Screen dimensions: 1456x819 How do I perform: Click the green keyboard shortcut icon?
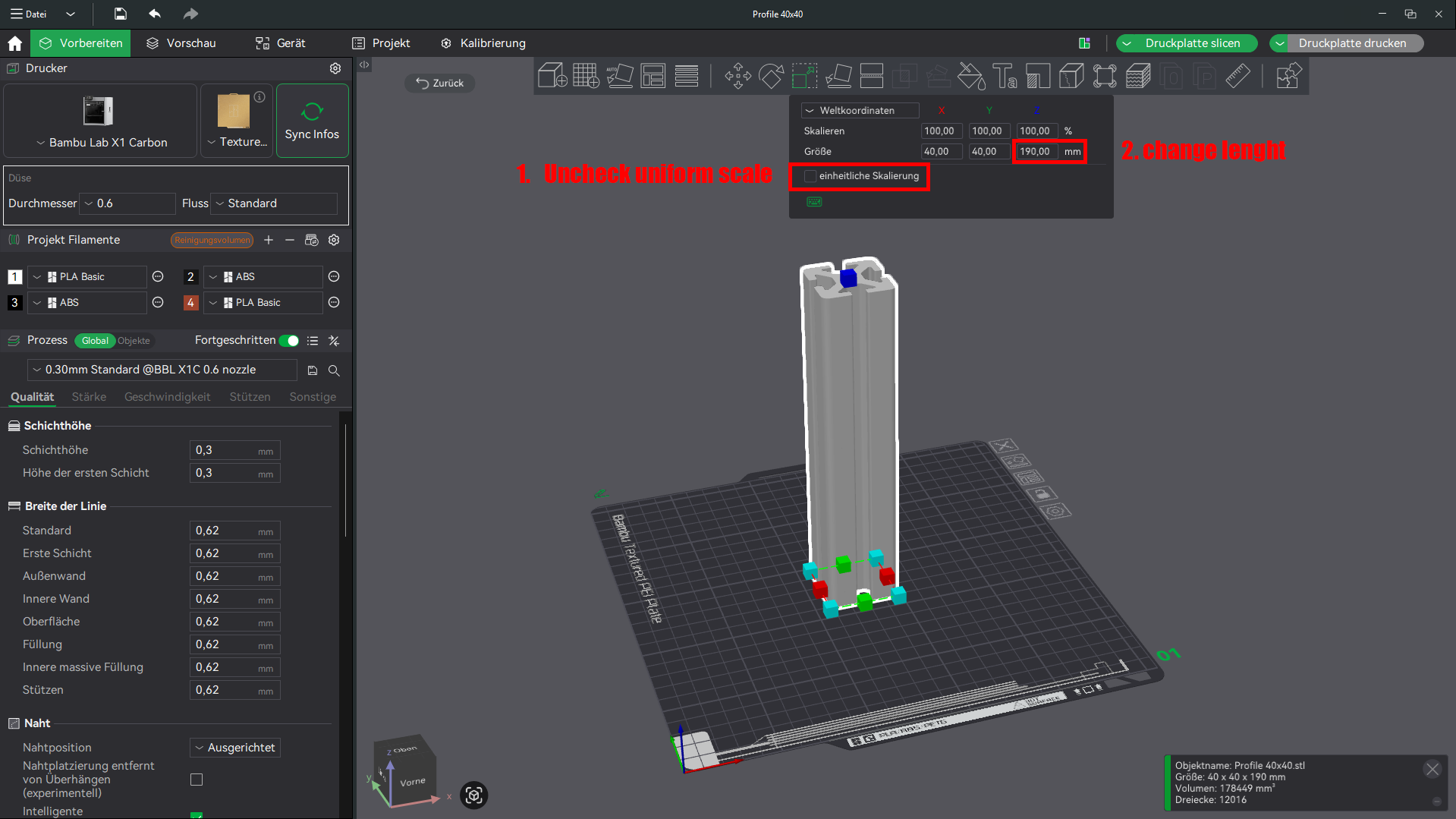tap(814, 202)
